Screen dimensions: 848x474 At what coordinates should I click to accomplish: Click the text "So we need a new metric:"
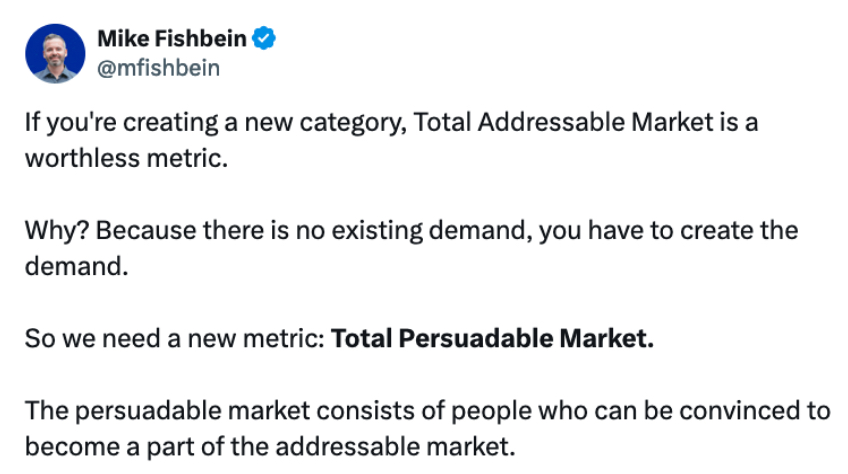[174, 338]
